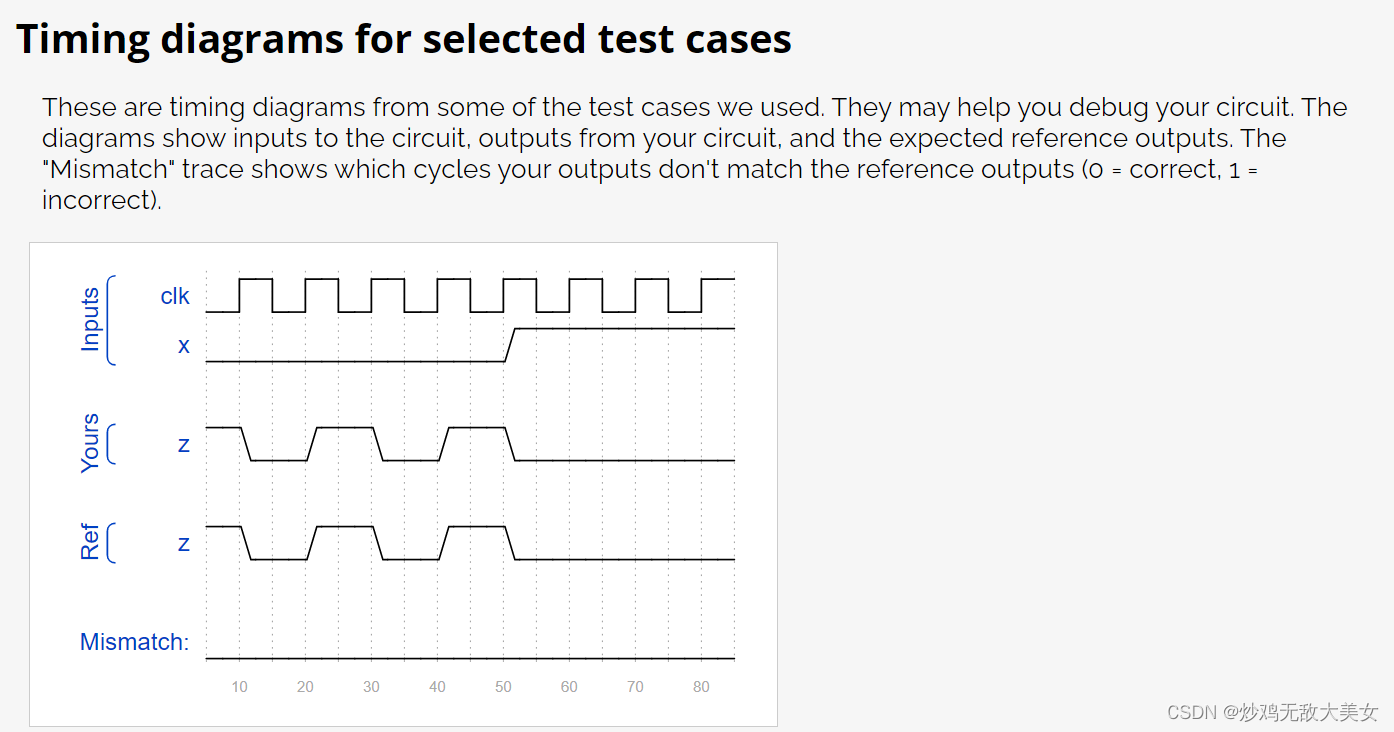This screenshot has height=732, width=1394.
Task: Click the "z" label in Yours group
Action: [x=183, y=444]
